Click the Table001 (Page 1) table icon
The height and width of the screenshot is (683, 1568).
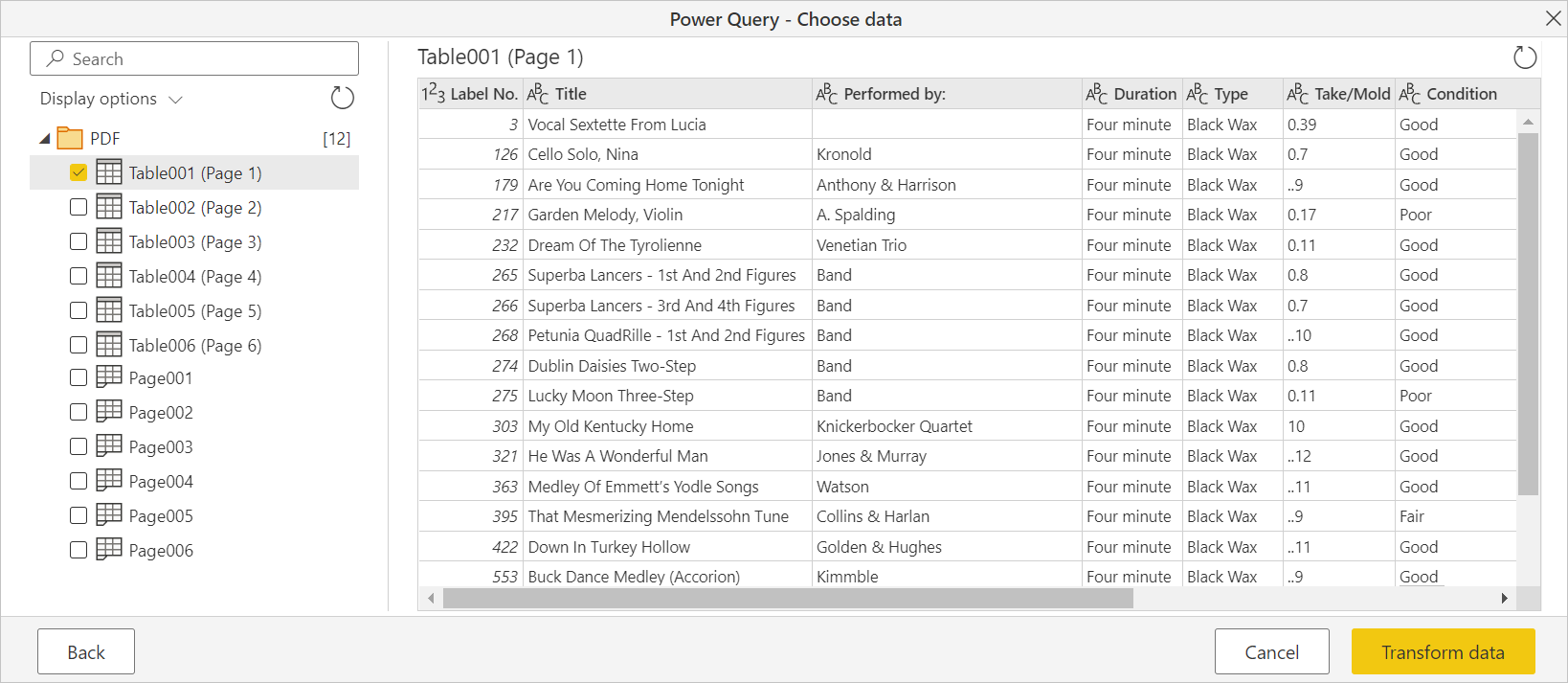tap(109, 172)
